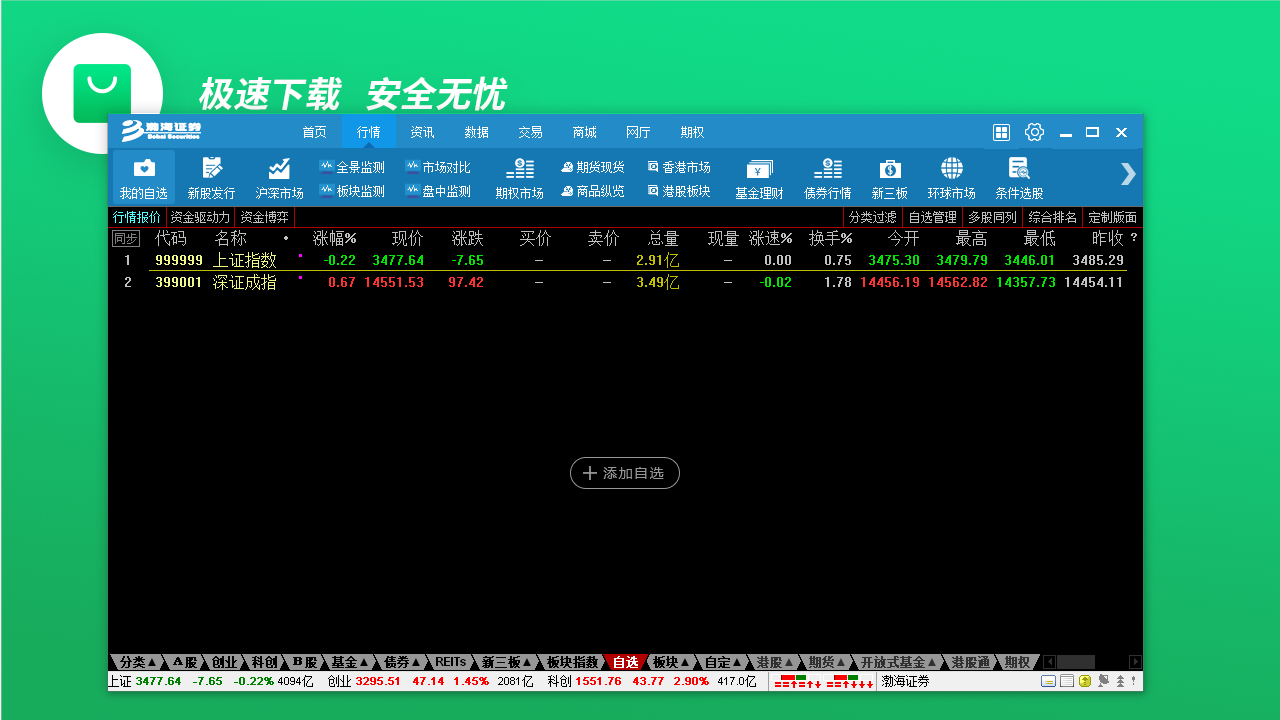Open 我的自选 (My Watchlist) toolbar icon
1280x720 pixels.
coord(142,176)
